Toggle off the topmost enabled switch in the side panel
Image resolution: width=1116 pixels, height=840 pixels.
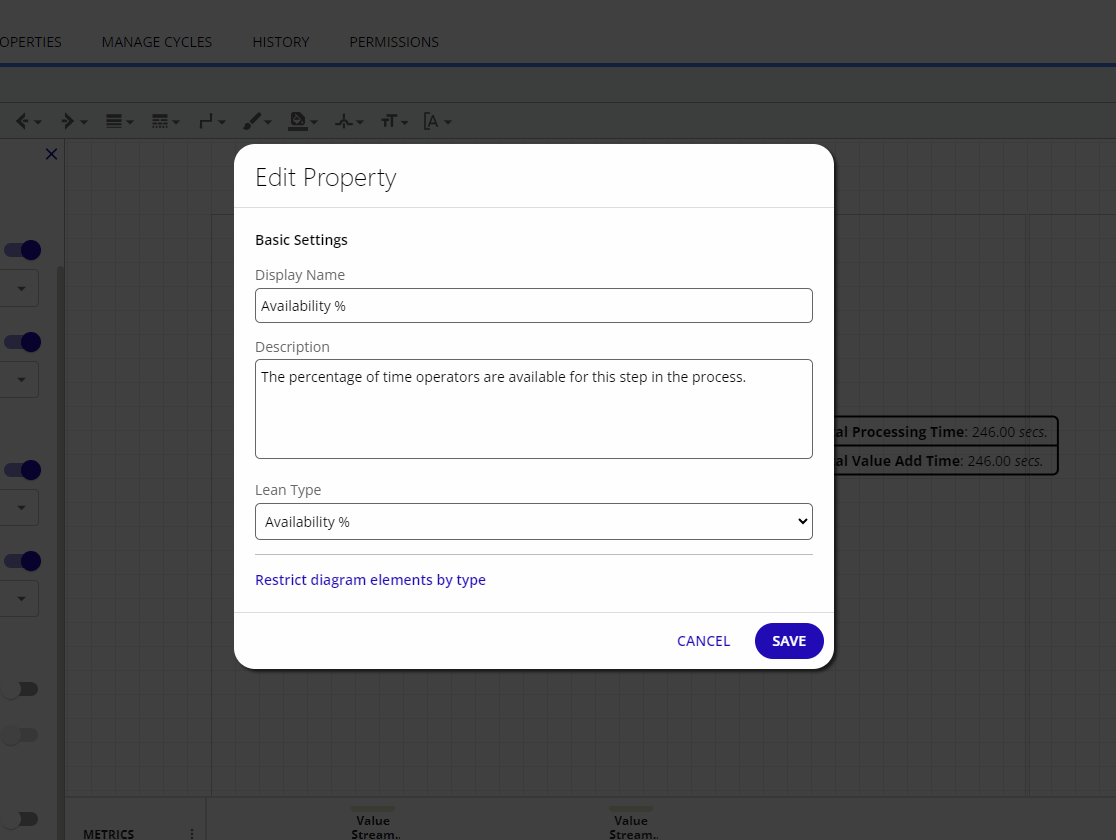23,250
